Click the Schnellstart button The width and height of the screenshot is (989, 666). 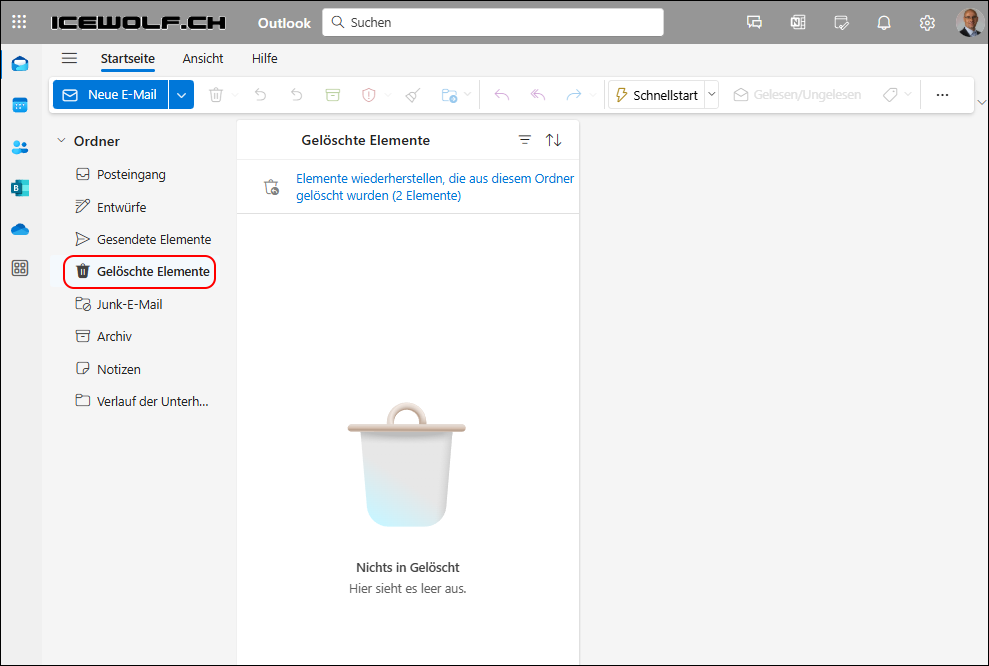click(x=657, y=95)
